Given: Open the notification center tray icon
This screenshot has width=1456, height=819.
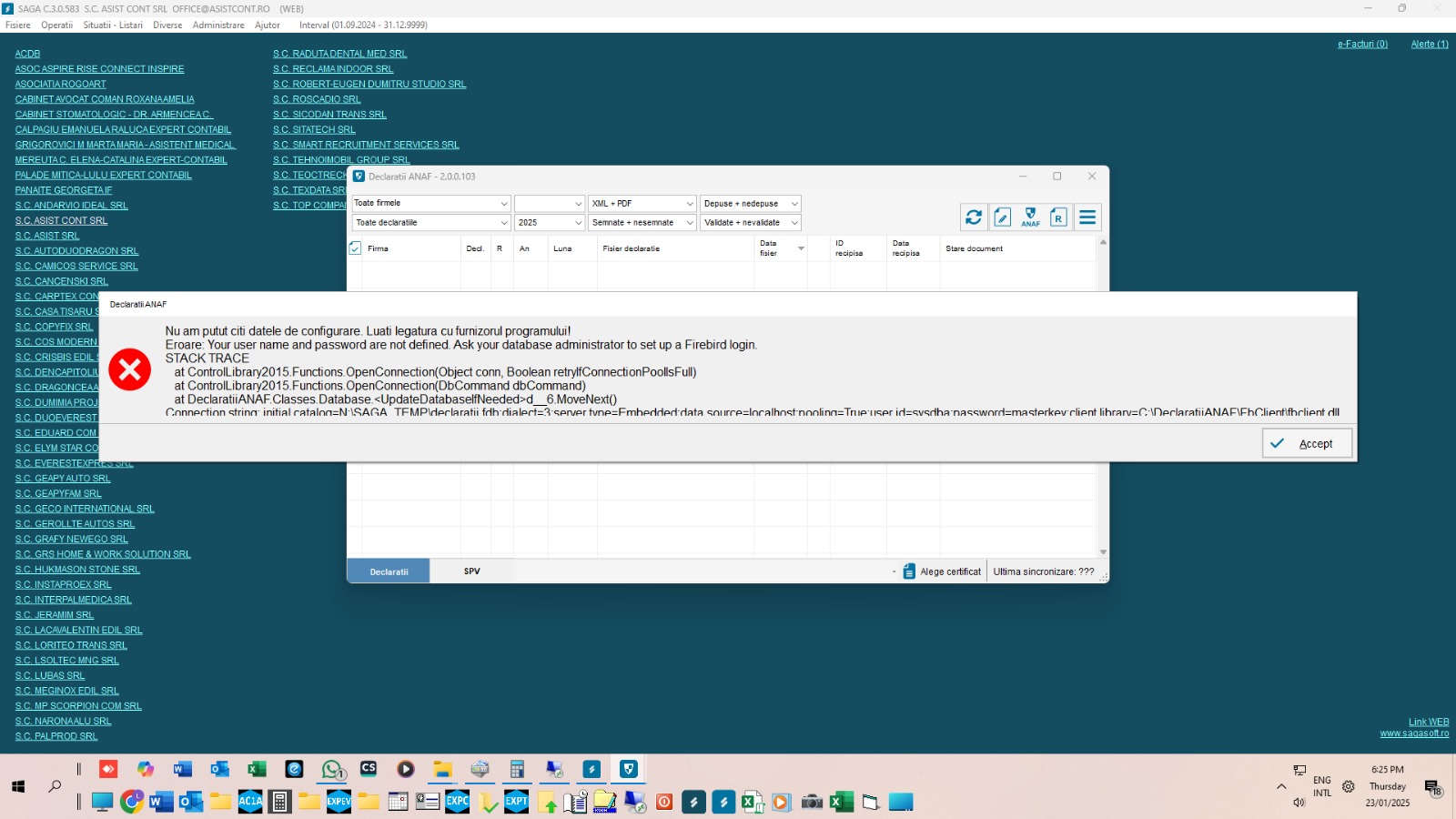Looking at the screenshot, I should 1433,788.
